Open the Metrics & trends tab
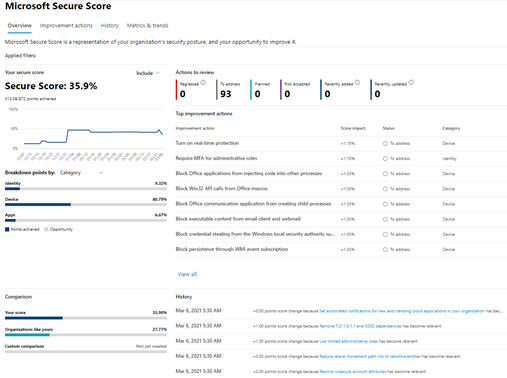Screen dimensions: 507x378 [148, 26]
